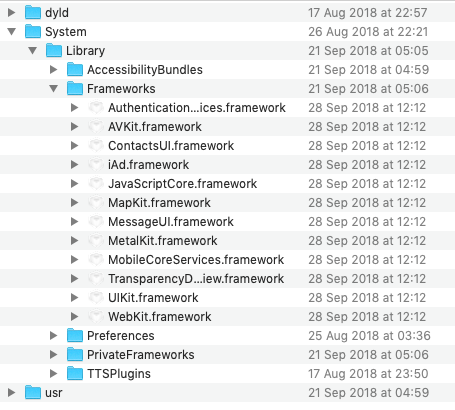Click the usr folder icon

[33, 393]
